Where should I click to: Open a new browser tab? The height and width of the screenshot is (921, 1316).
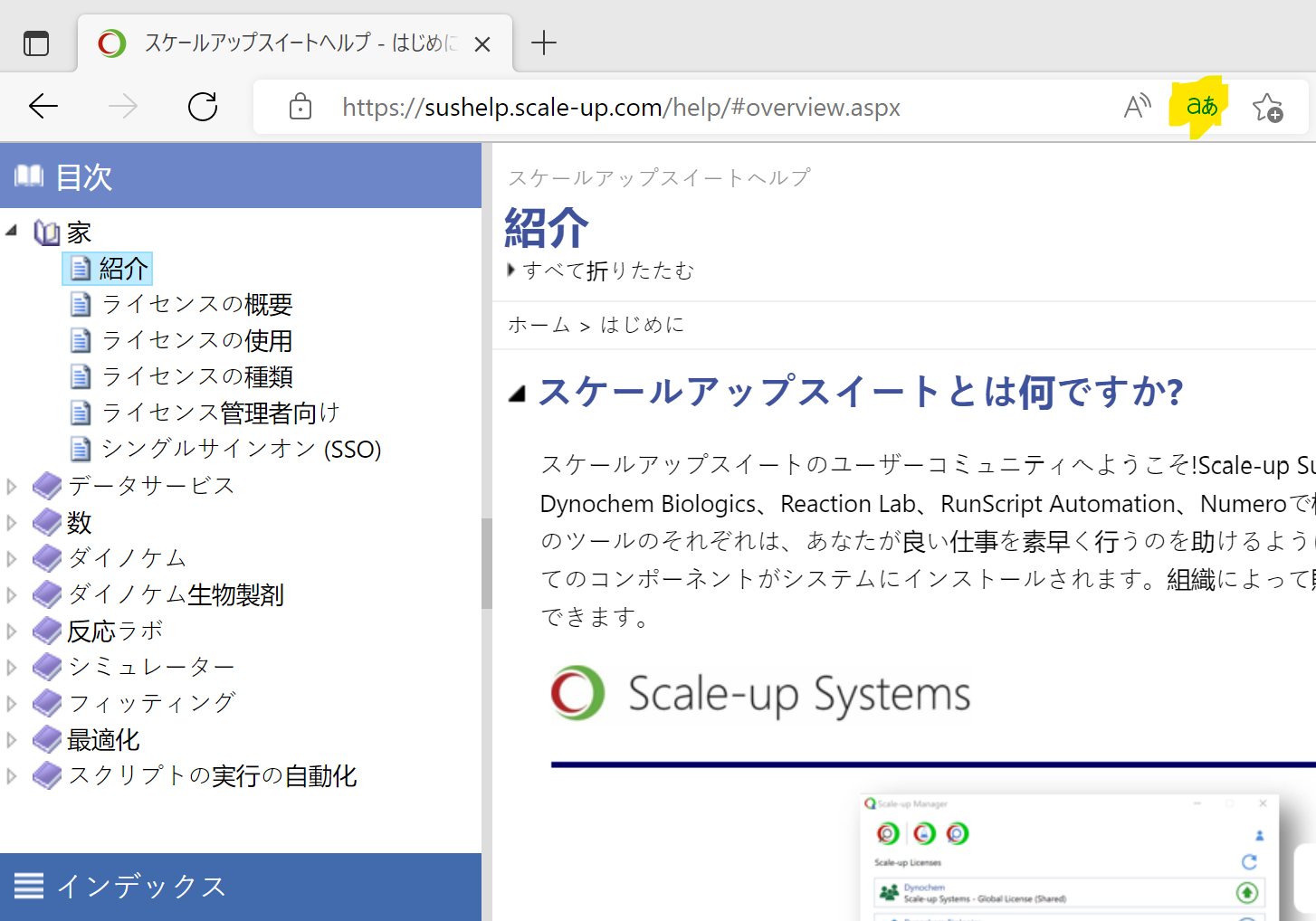543,43
